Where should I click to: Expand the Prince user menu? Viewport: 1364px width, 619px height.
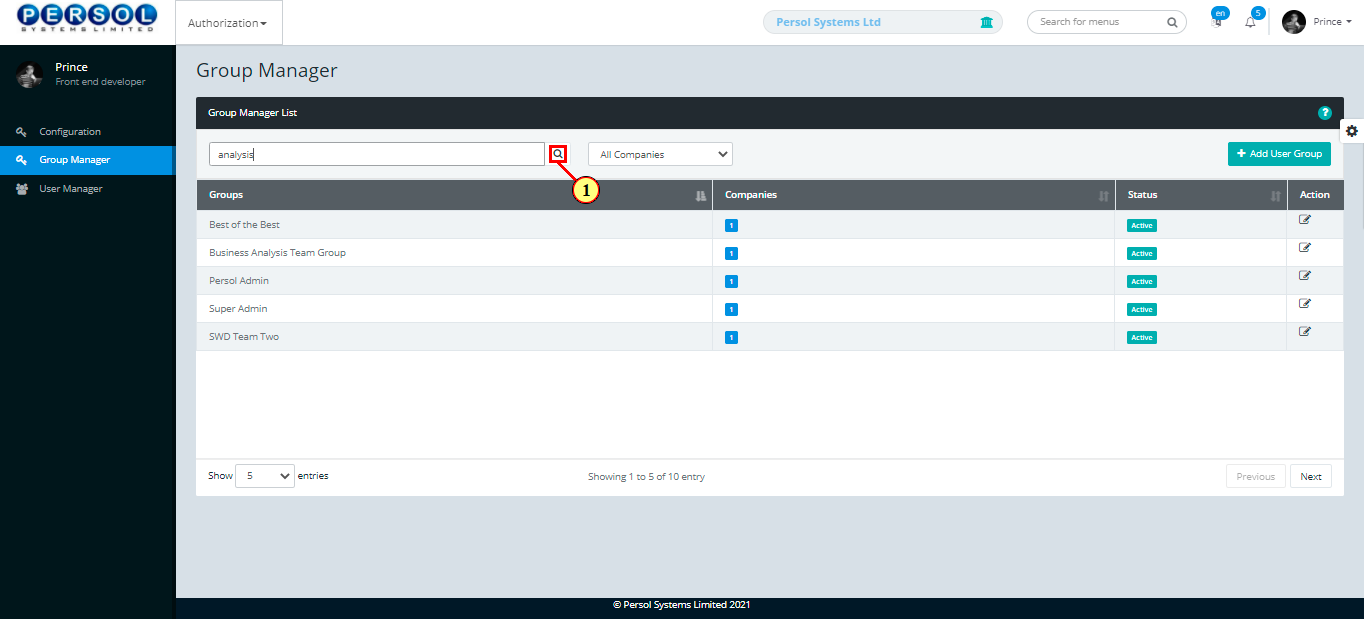pos(1332,22)
